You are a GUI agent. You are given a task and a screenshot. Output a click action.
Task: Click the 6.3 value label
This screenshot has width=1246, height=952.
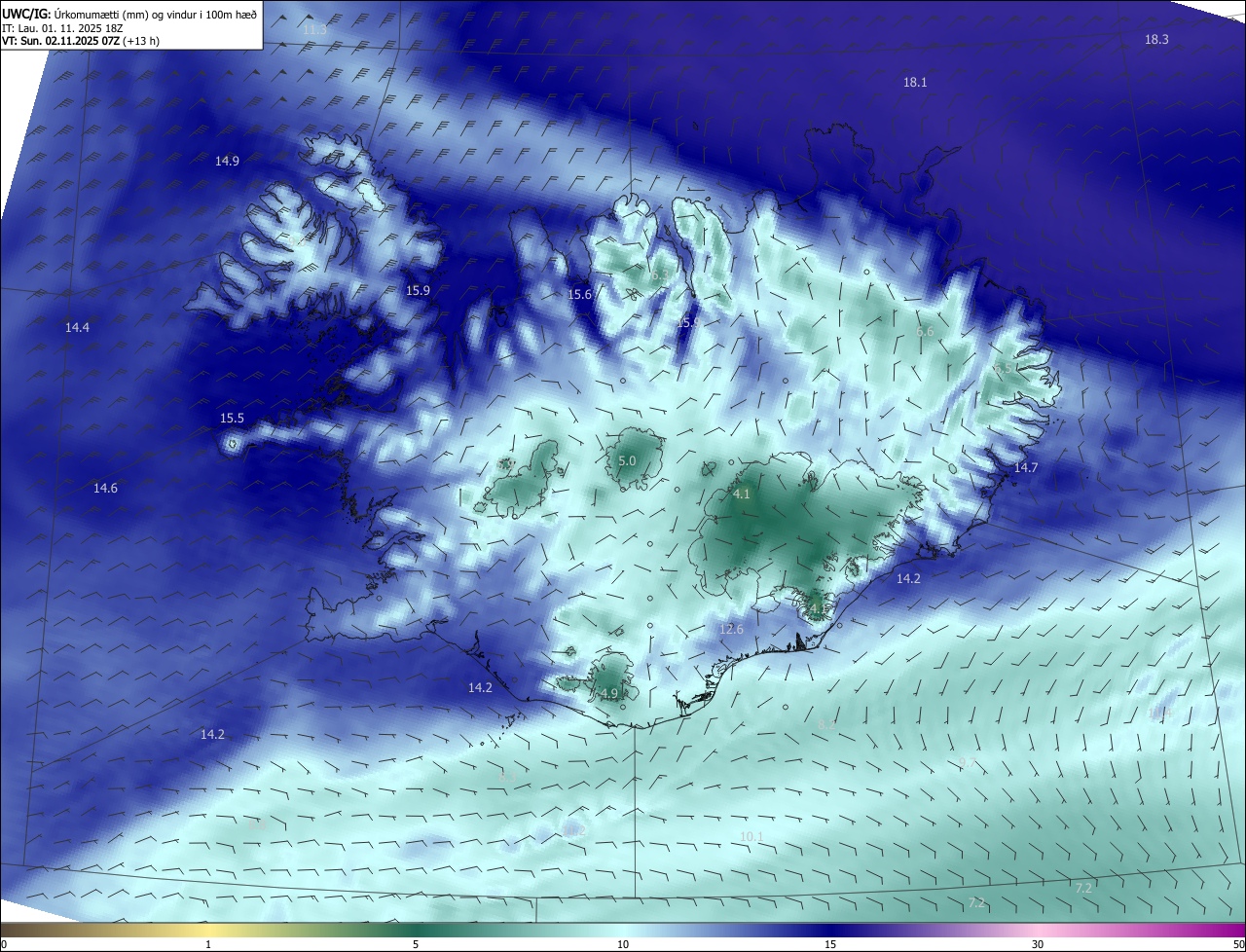(660, 276)
